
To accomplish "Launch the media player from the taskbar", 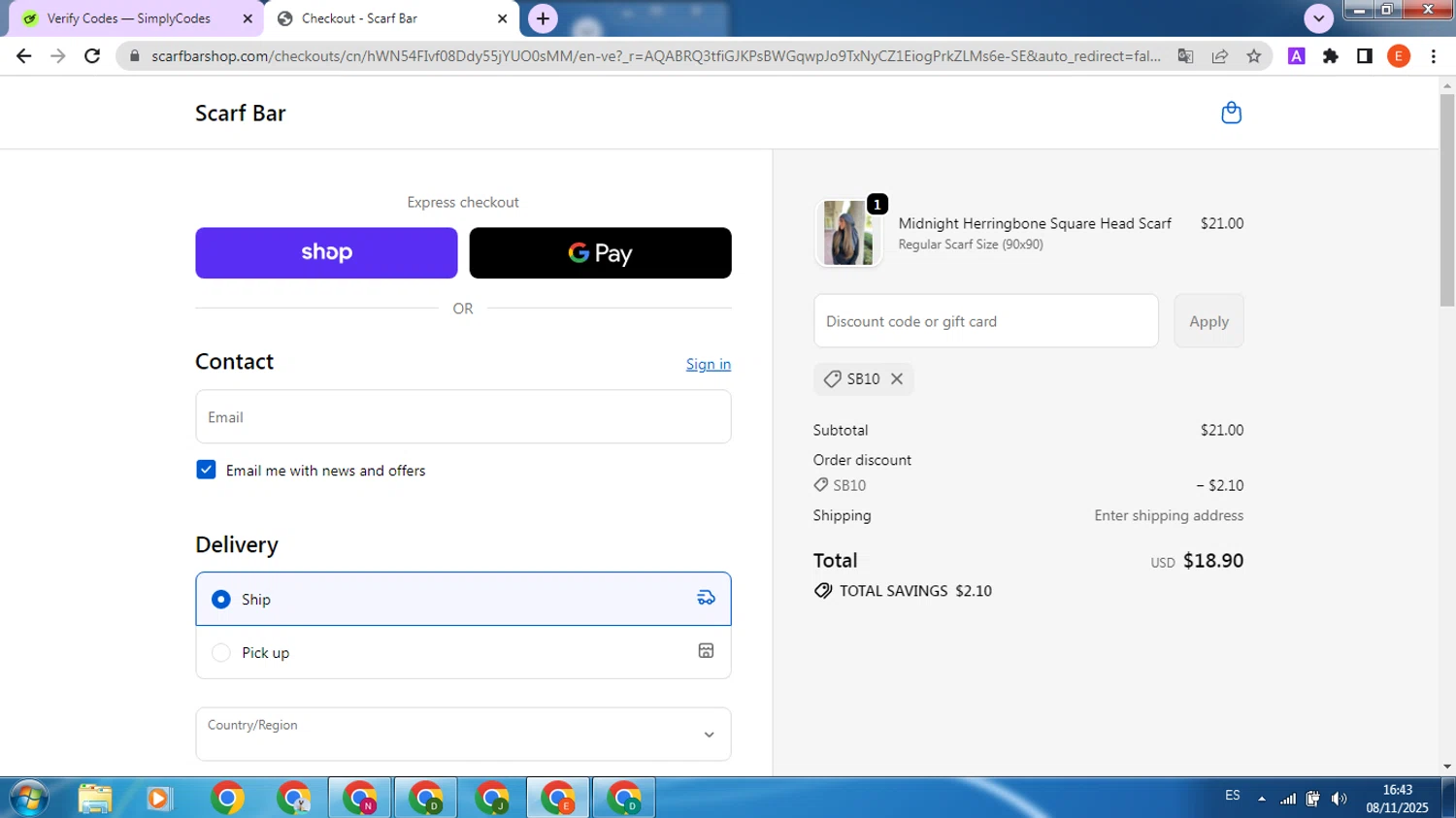I will coord(158,798).
